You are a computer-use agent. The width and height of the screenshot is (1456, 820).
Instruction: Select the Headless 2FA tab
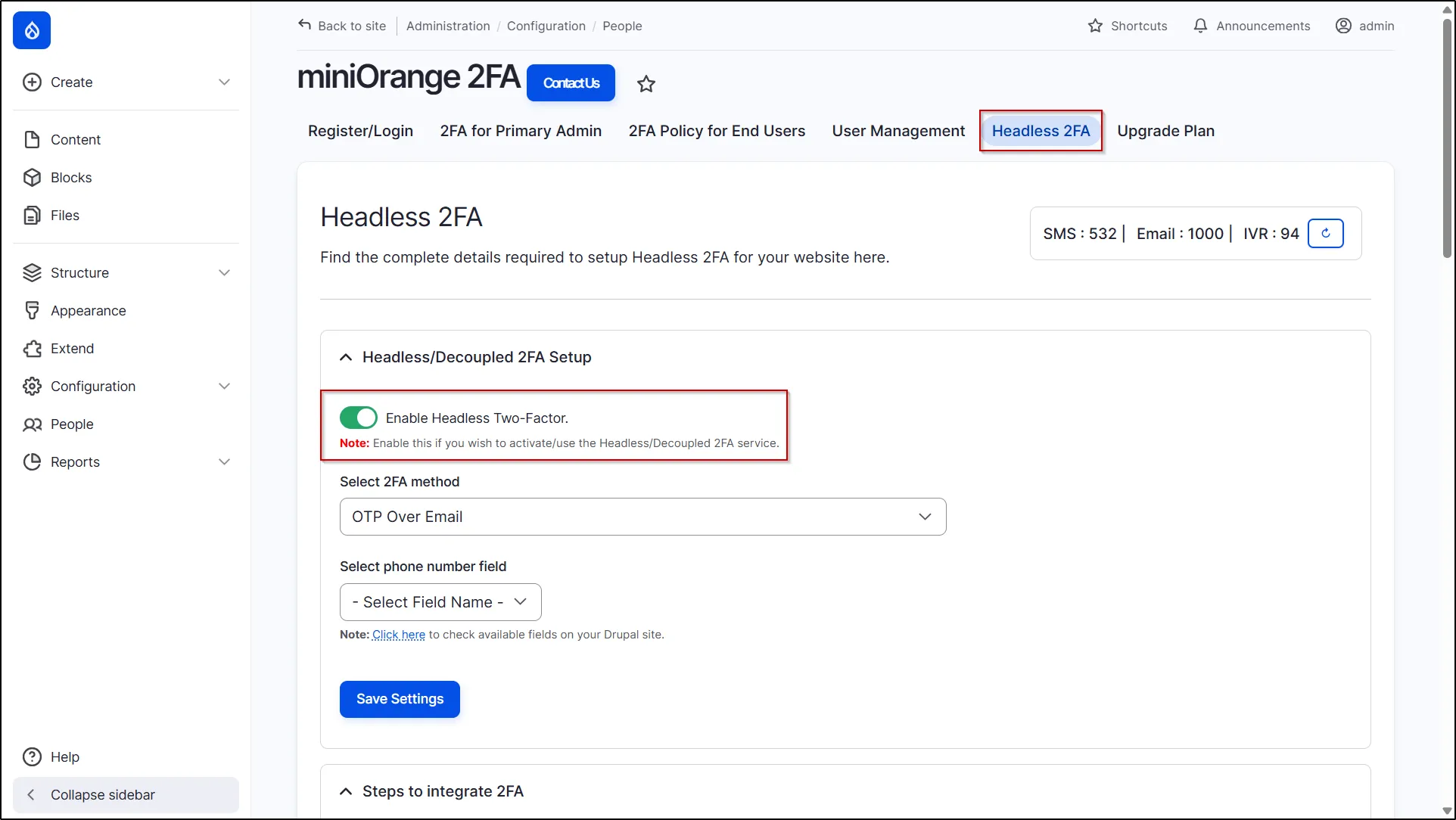1041,131
